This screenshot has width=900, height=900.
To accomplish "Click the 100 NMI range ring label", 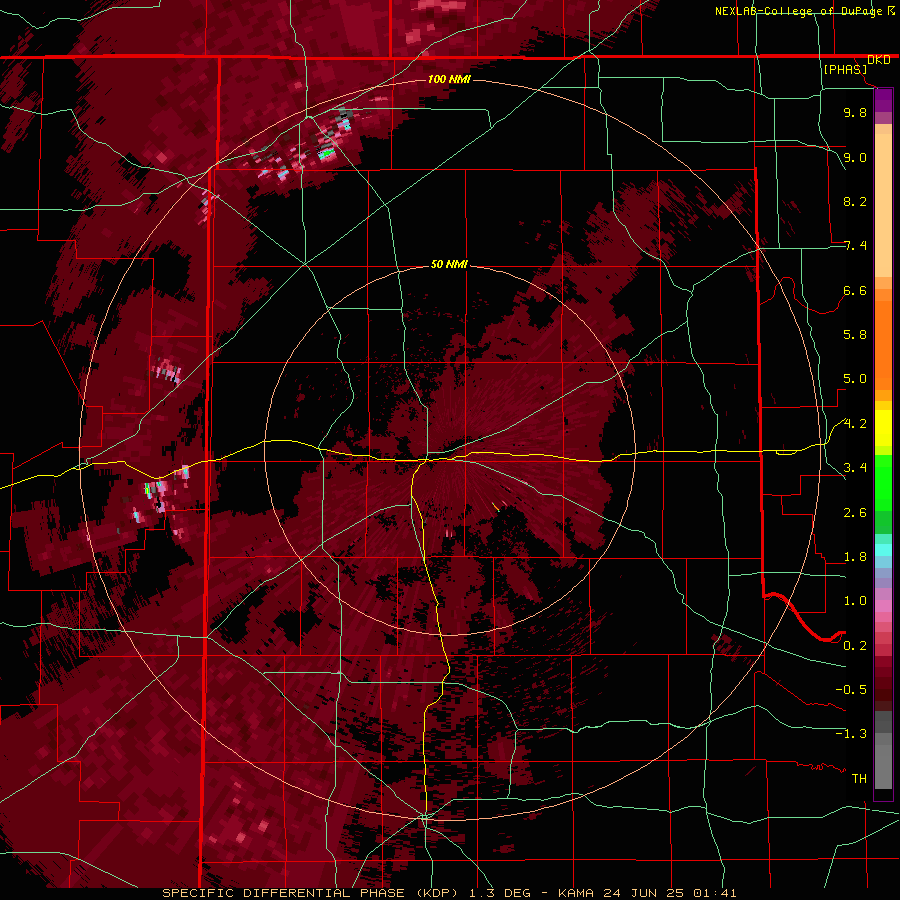I will point(449,79).
